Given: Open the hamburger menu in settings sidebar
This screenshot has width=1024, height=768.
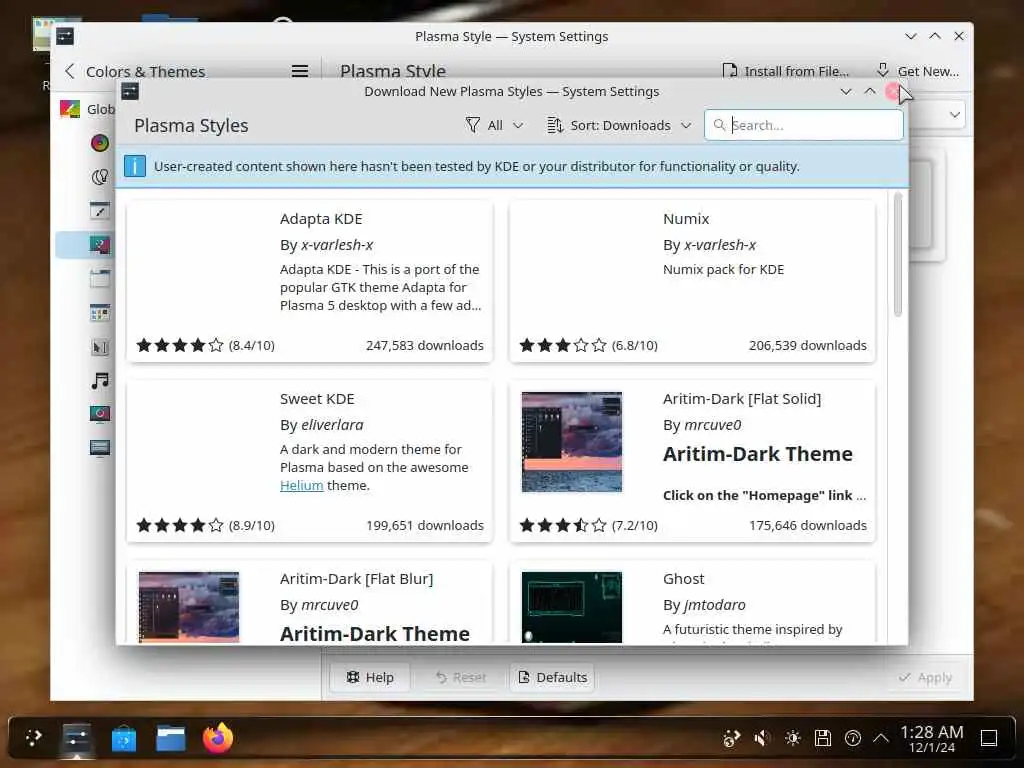Looking at the screenshot, I should tap(300, 71).
